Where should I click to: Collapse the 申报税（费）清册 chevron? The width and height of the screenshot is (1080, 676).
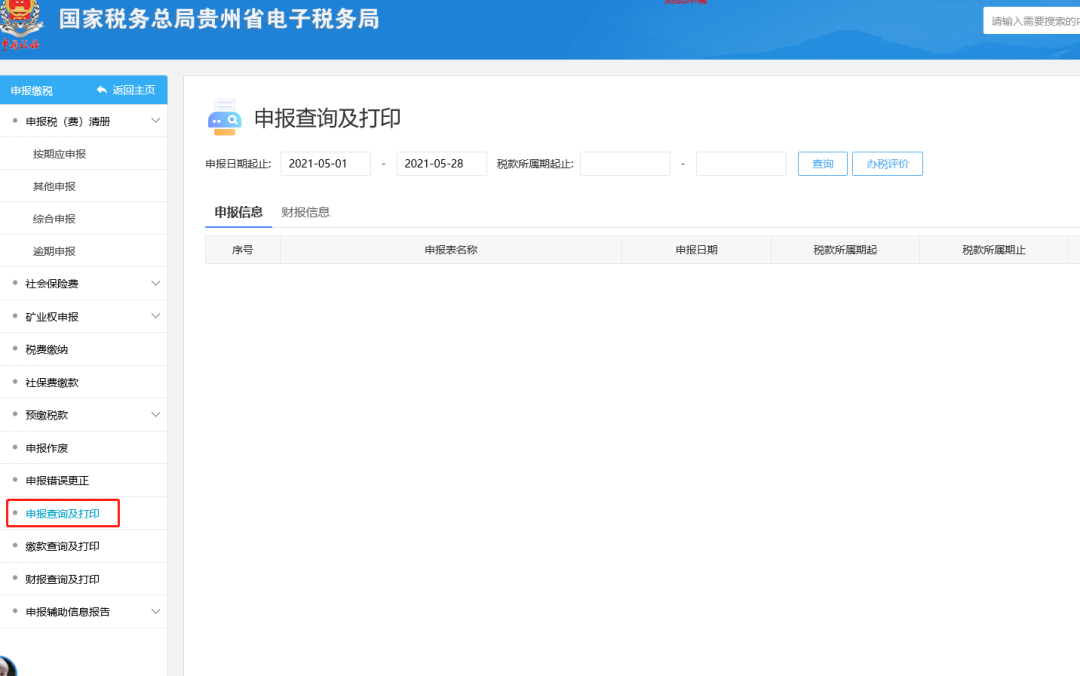(156, 121)
